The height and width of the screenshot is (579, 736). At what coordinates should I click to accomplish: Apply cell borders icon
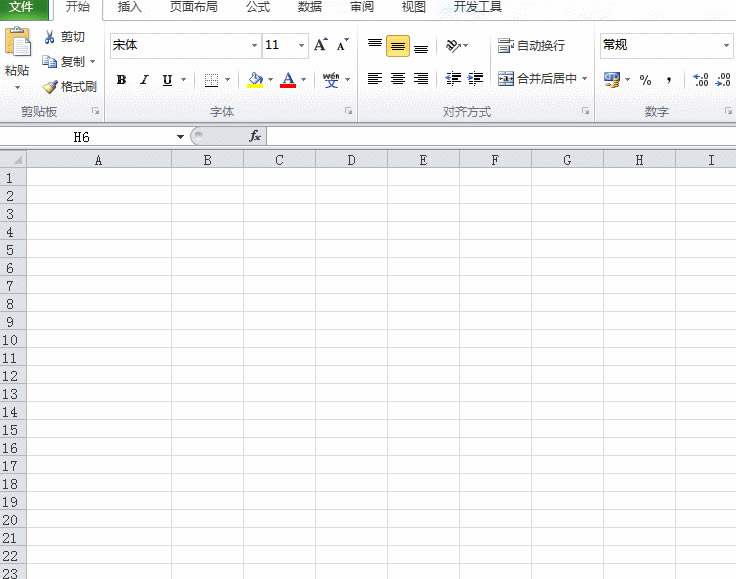pos(211,80)
